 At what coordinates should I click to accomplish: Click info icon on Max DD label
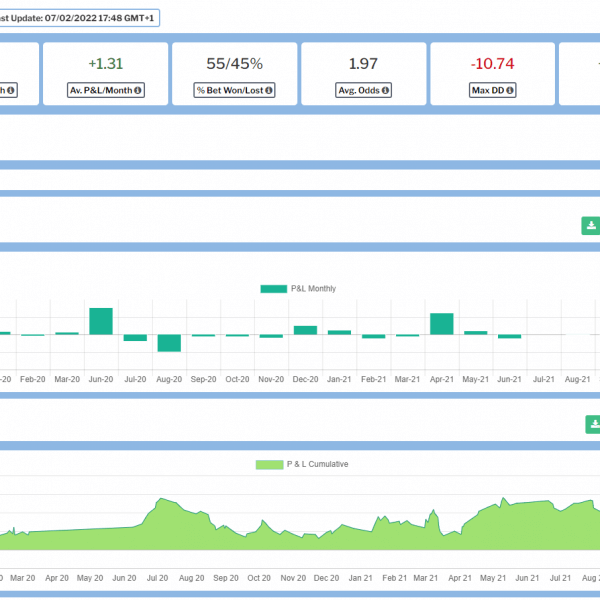[x=510, y=90]
